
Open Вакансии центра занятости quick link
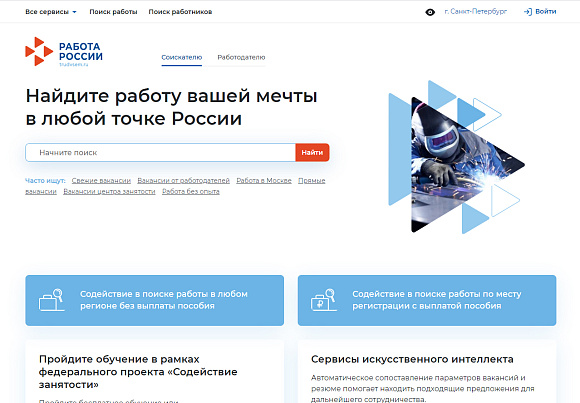pos(109,191)
